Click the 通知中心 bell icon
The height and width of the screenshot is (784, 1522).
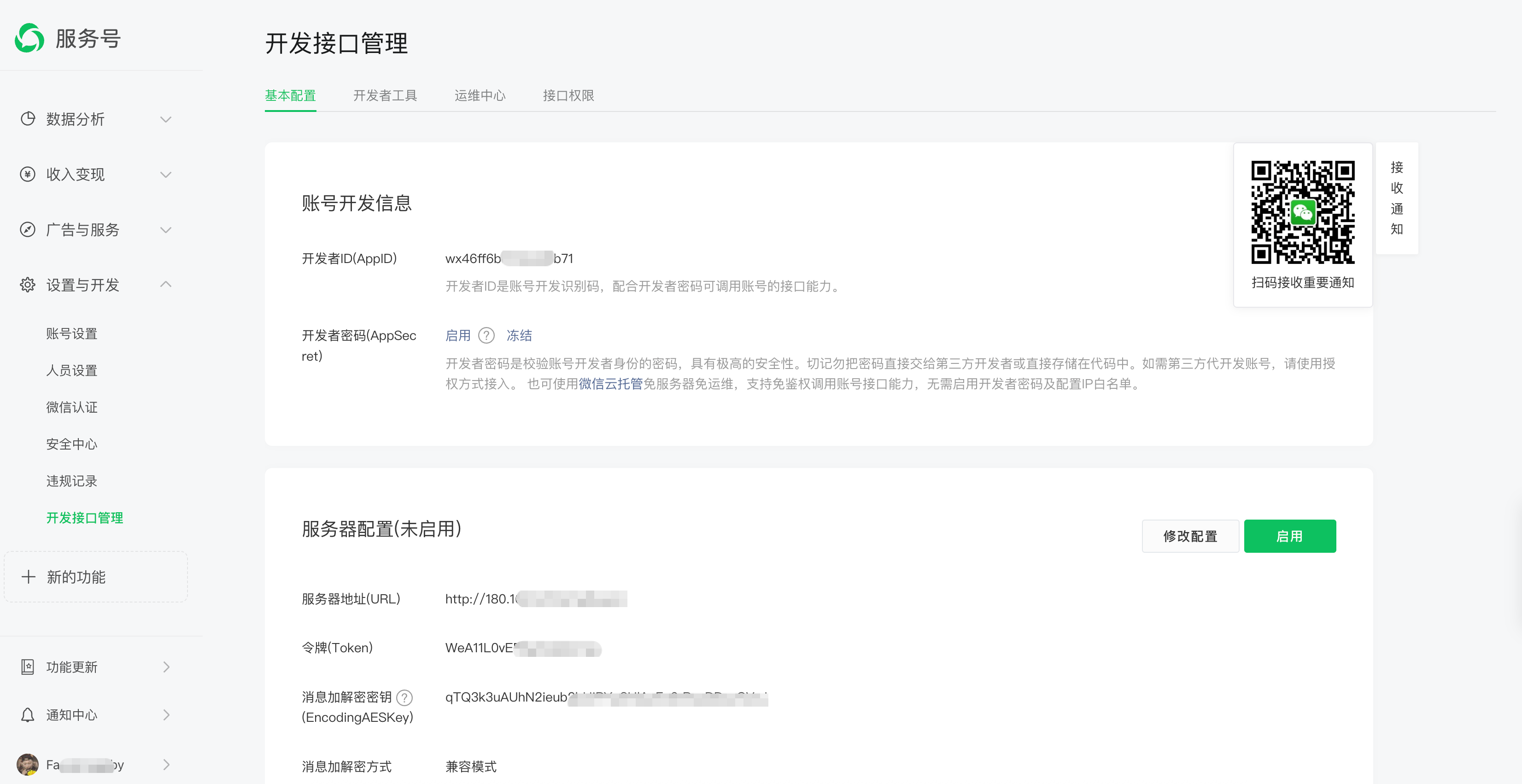(28, 715)
